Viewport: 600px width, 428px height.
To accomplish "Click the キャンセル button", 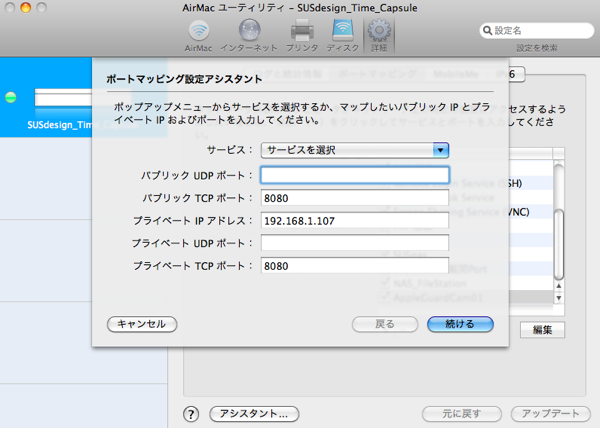I will [x=142, y=324].
